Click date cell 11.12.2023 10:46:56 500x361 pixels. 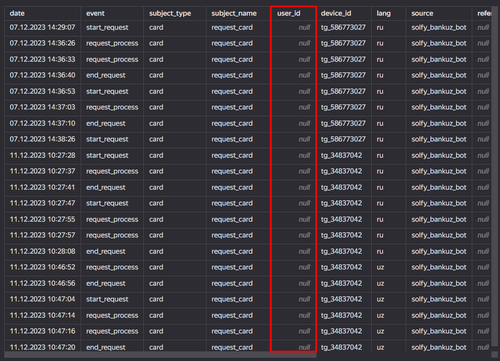pyautogui.click(x=42, y=283)
